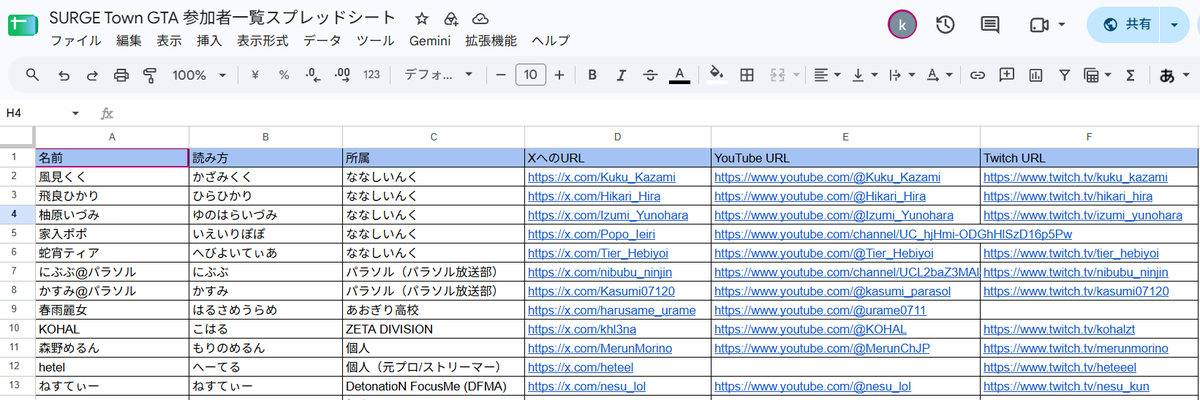1200x400 pixels.
Task: Open the 拡張機能 menu
Action: pyautogui.click(x=490, y=41)
